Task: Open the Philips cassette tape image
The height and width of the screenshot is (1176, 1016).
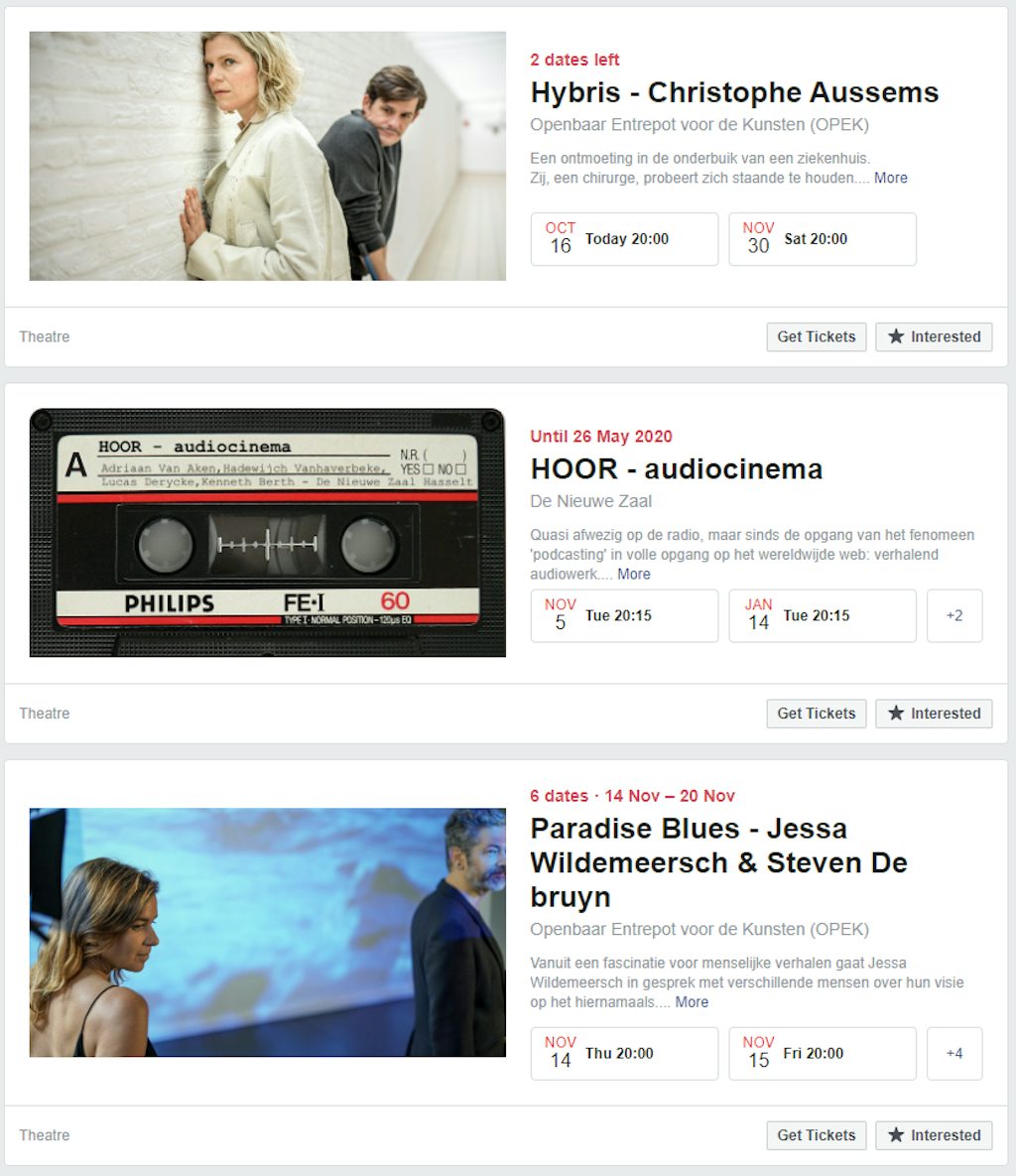Action: coord(268,533)
